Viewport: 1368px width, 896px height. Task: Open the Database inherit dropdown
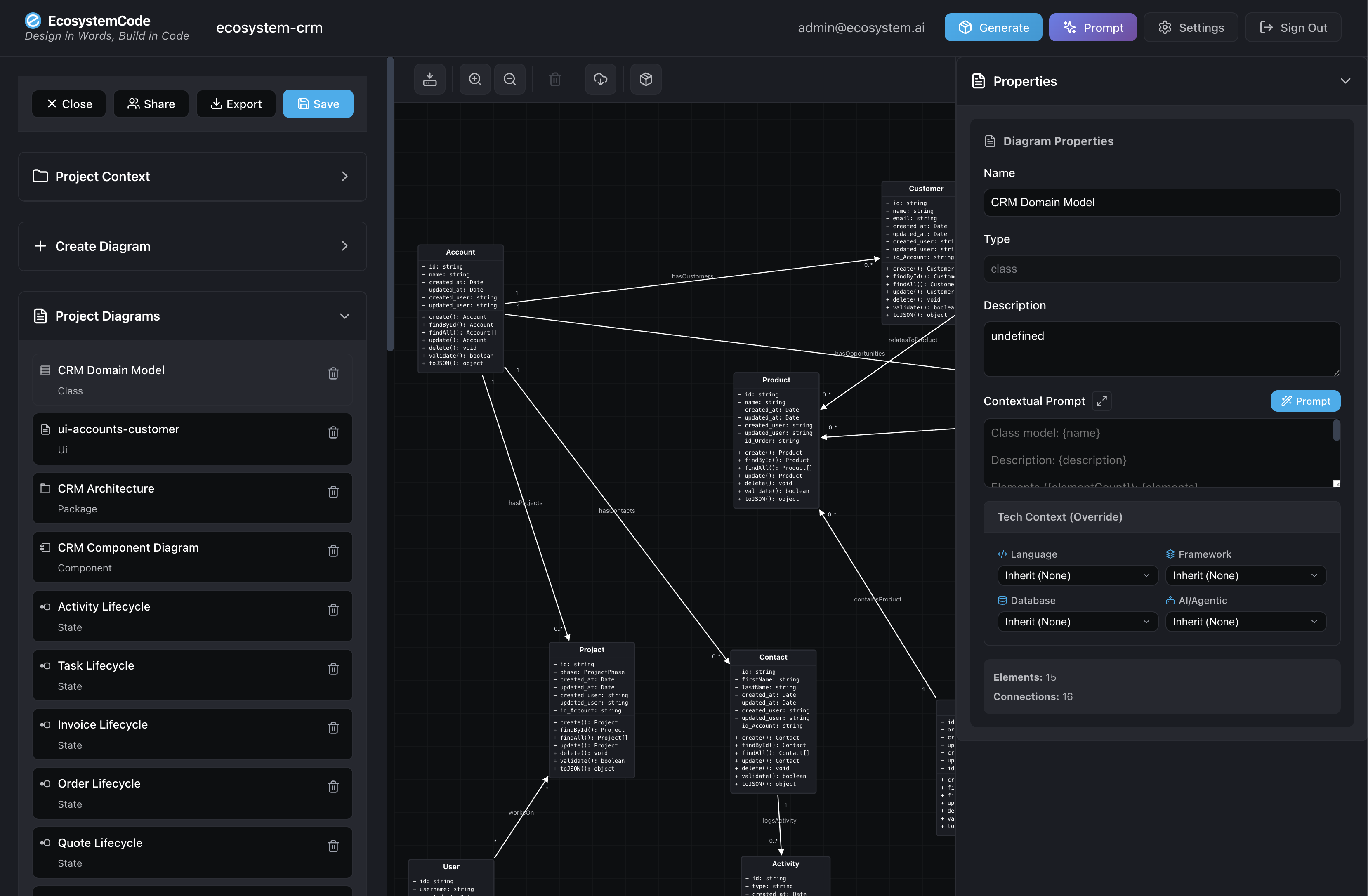1077,621
